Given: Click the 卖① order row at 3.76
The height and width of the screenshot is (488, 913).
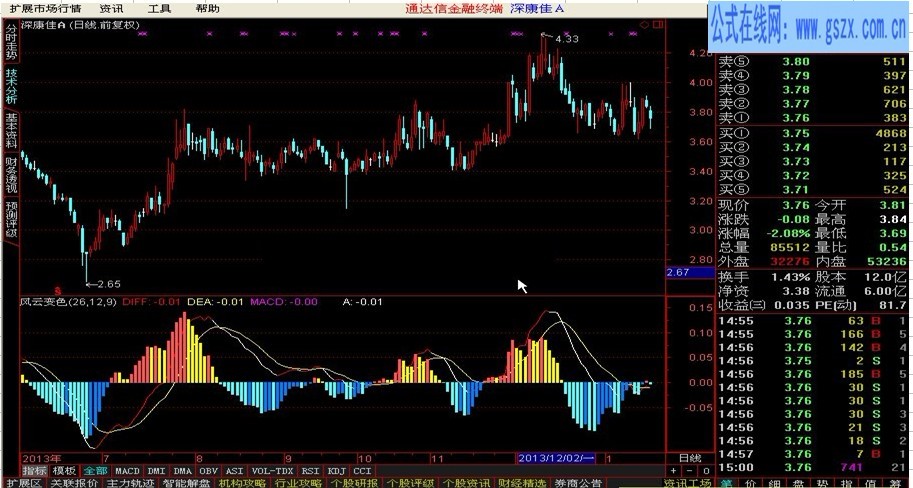Looking at the screenshot, I should [812, 118].
